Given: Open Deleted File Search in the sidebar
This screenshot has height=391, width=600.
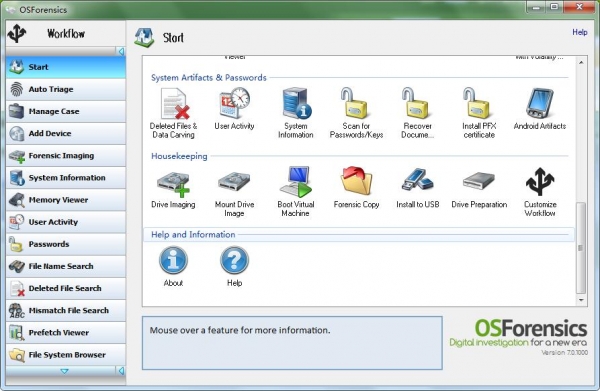Looking at the screenshot, I should 66,288.
